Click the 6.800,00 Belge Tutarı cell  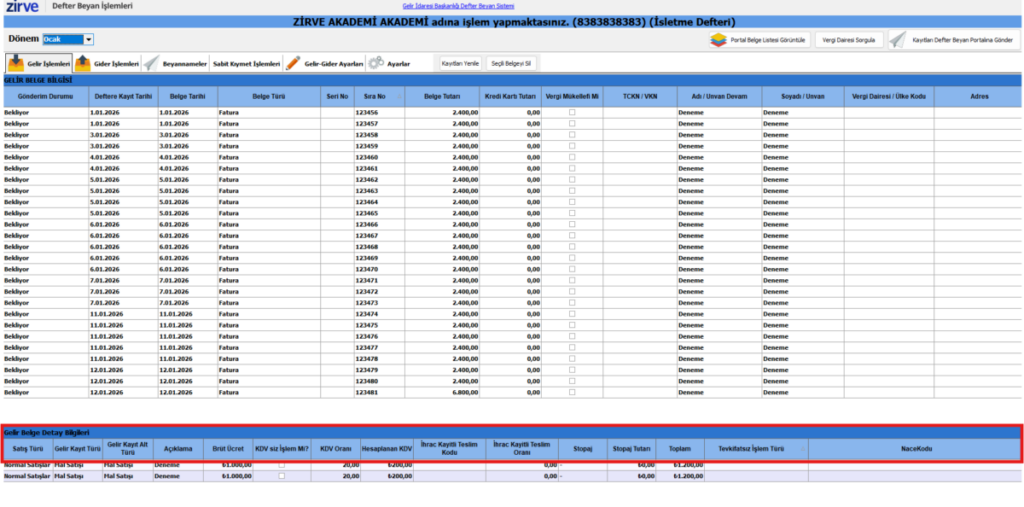pos(442,393)
